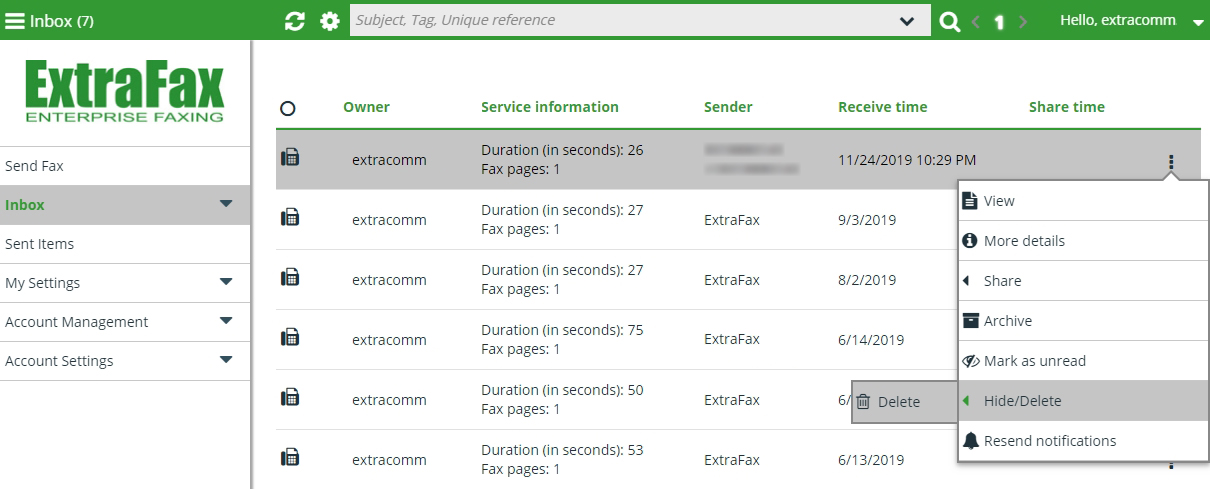
Task: Open user dropdown next to Hello, extracomm
Action: point(1199,22)
